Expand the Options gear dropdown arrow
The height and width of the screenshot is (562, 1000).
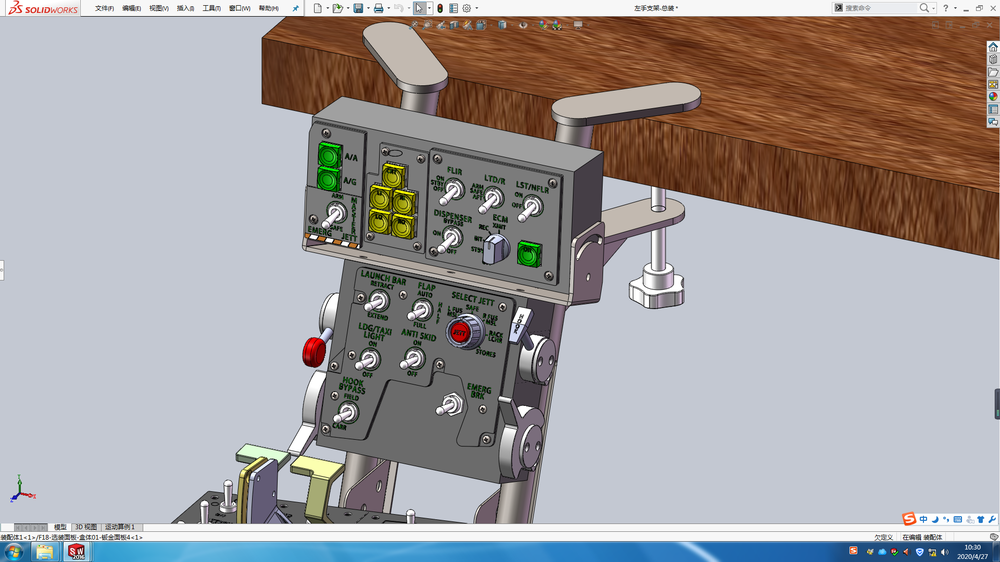tap(476, 8)
